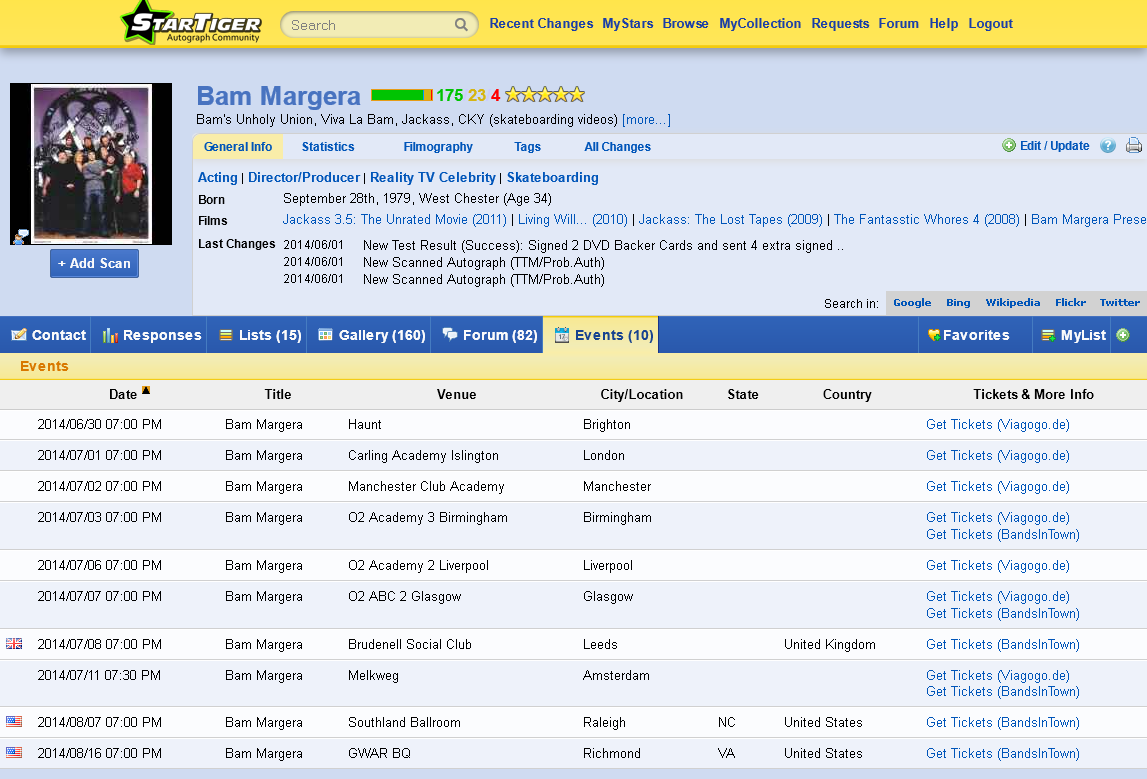Get Viagogo tickets for Manchester event
1147x779 pixels.
point(998,486)
